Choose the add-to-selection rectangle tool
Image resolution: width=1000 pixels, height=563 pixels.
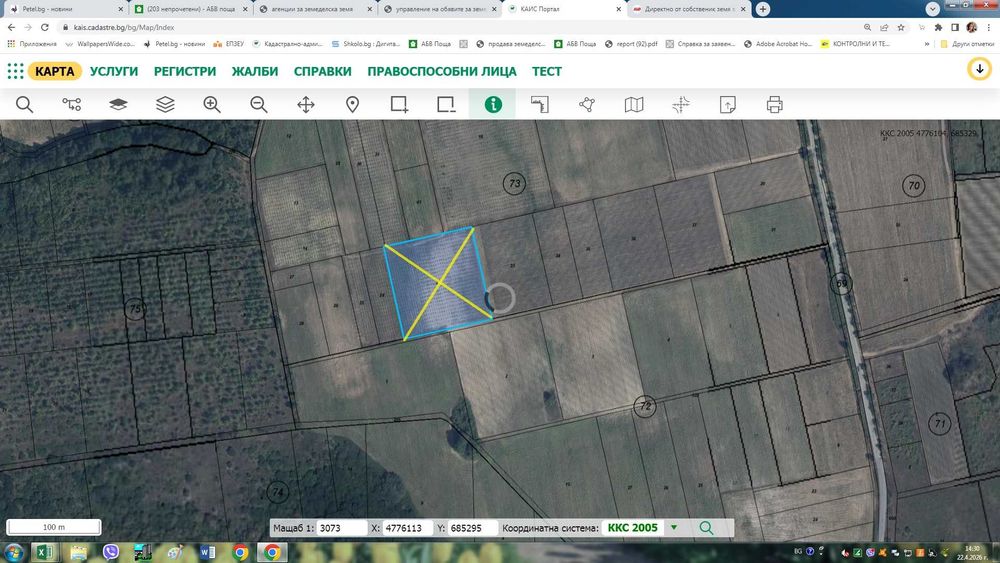pos(399,105)
